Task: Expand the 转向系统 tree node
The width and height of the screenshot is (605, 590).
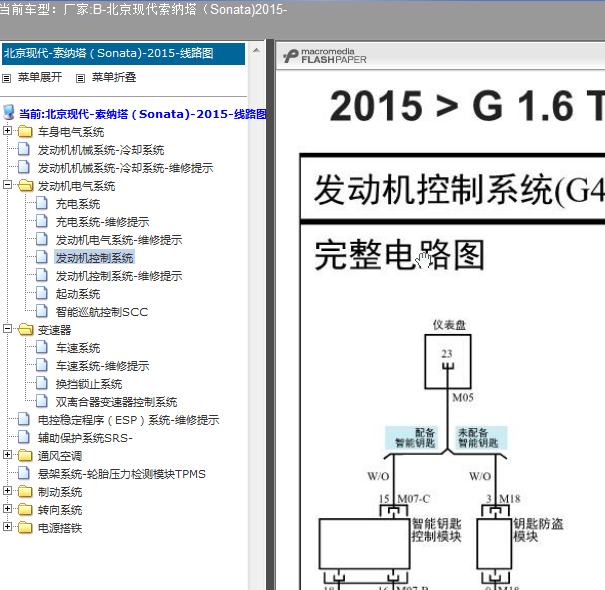Action: [x=7, y=509]
